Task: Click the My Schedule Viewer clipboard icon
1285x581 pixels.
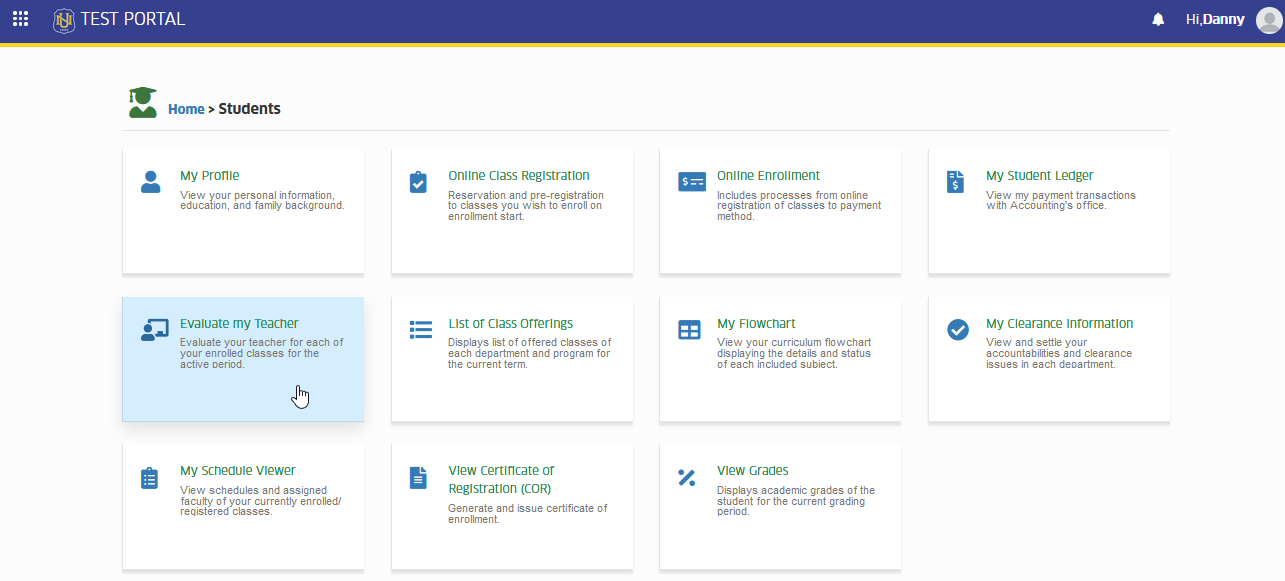Action: tap(150, 478)
